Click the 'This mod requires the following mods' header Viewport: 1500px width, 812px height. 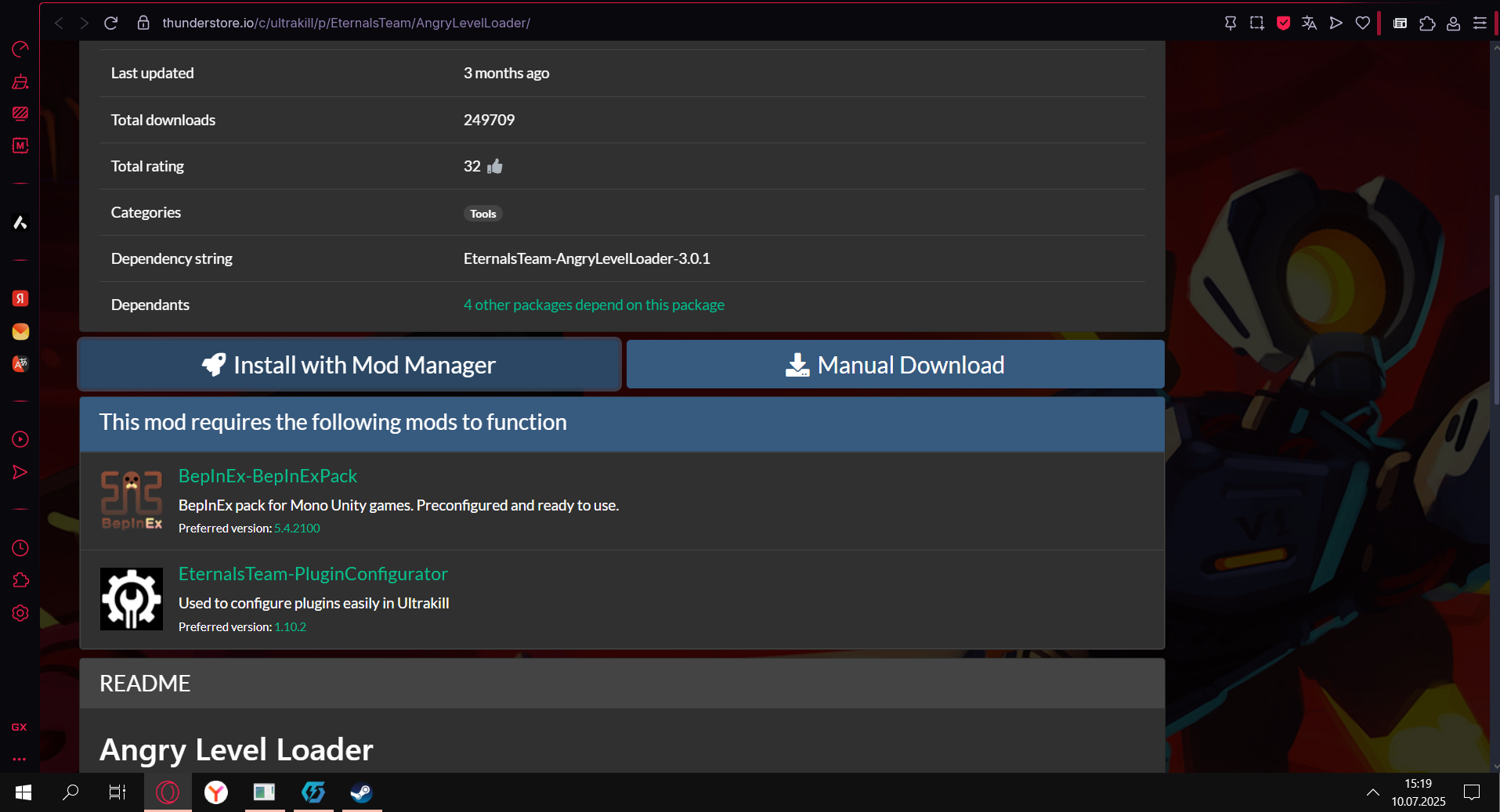[622, 423]
